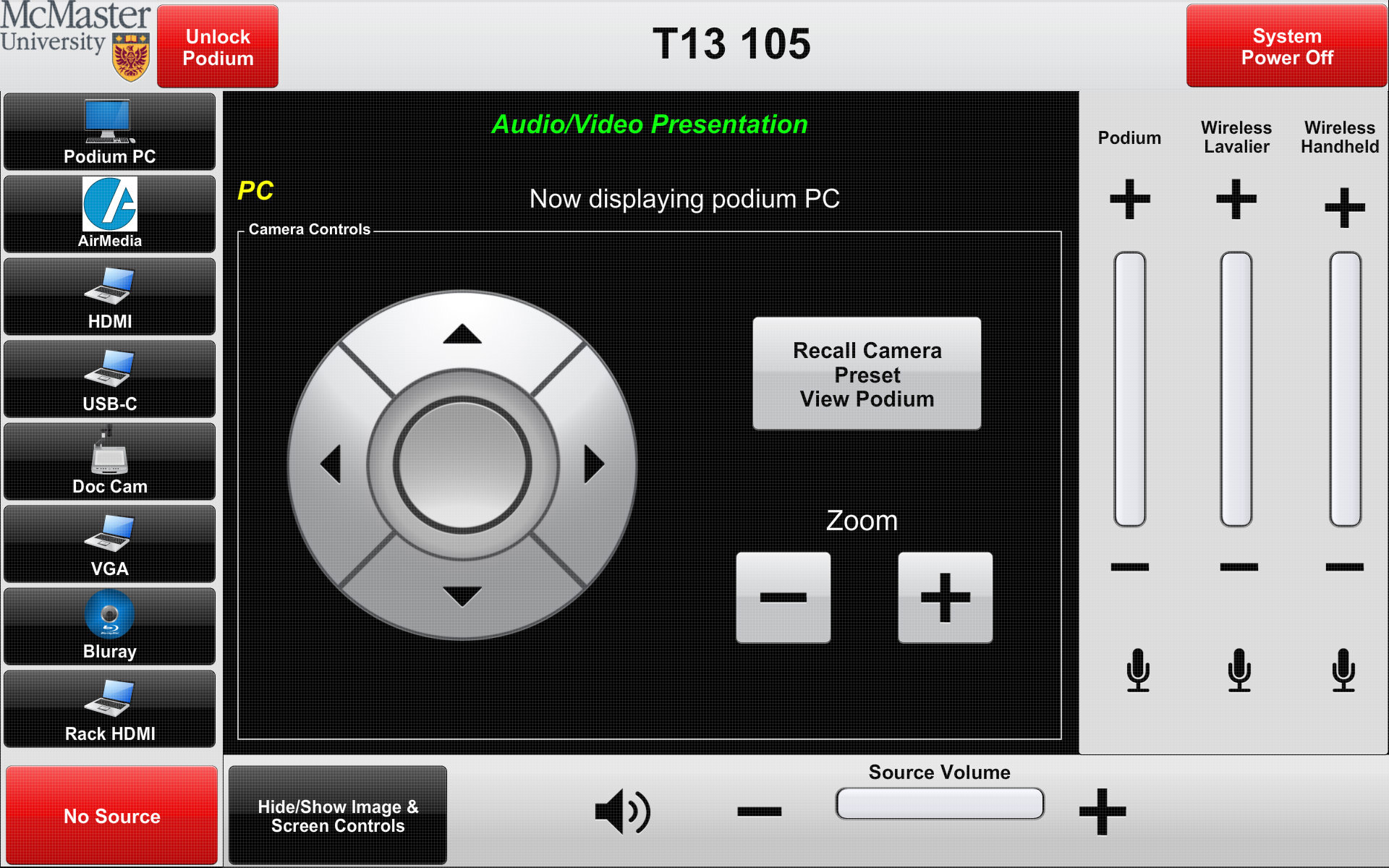The height and width of the screenshot is (868, 1389).
Task: Click the Source Volume slider bar
Action: 939,804
